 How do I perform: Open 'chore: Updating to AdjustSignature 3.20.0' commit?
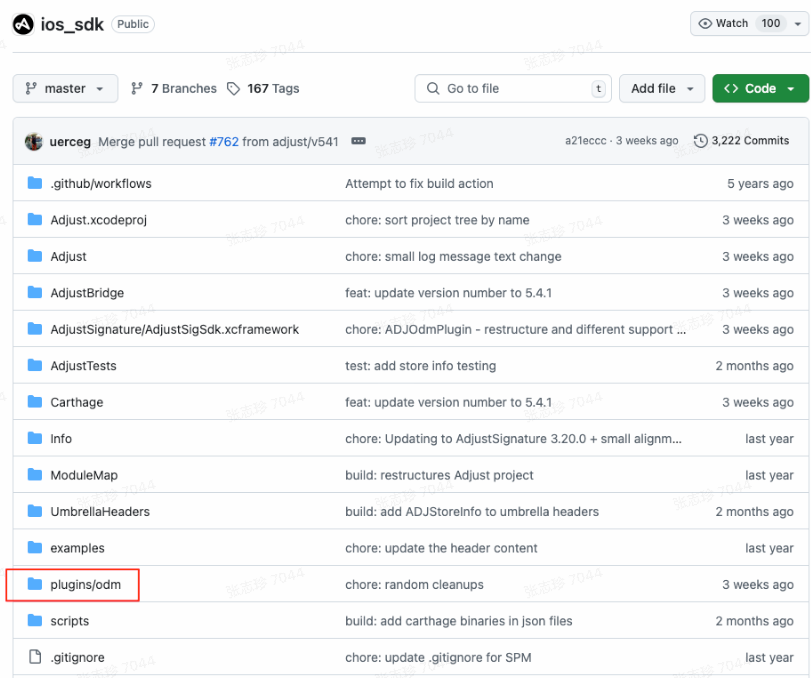(x=513, y=439)
